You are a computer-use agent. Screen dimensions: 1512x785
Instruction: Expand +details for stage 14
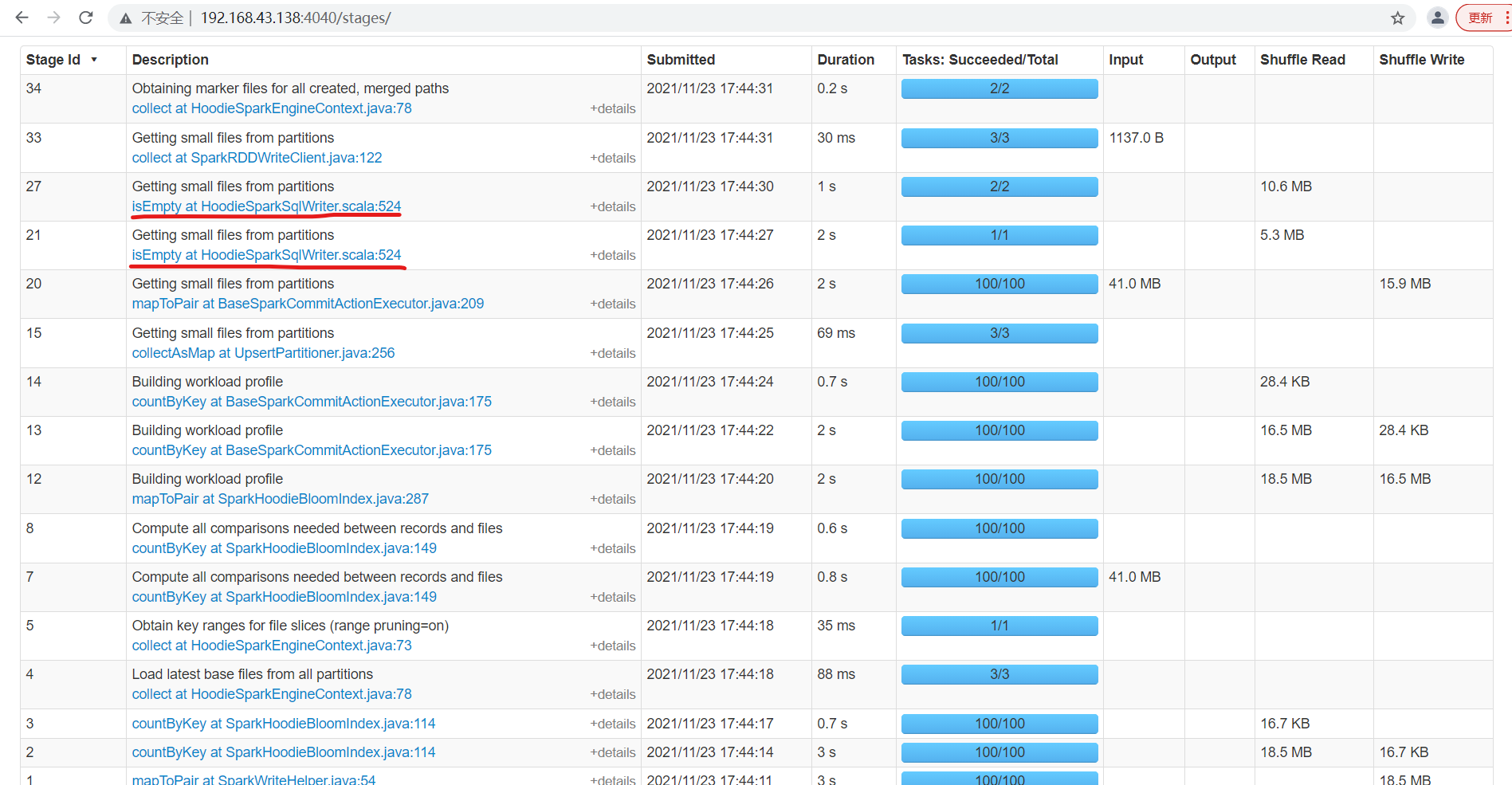point(612,402)
